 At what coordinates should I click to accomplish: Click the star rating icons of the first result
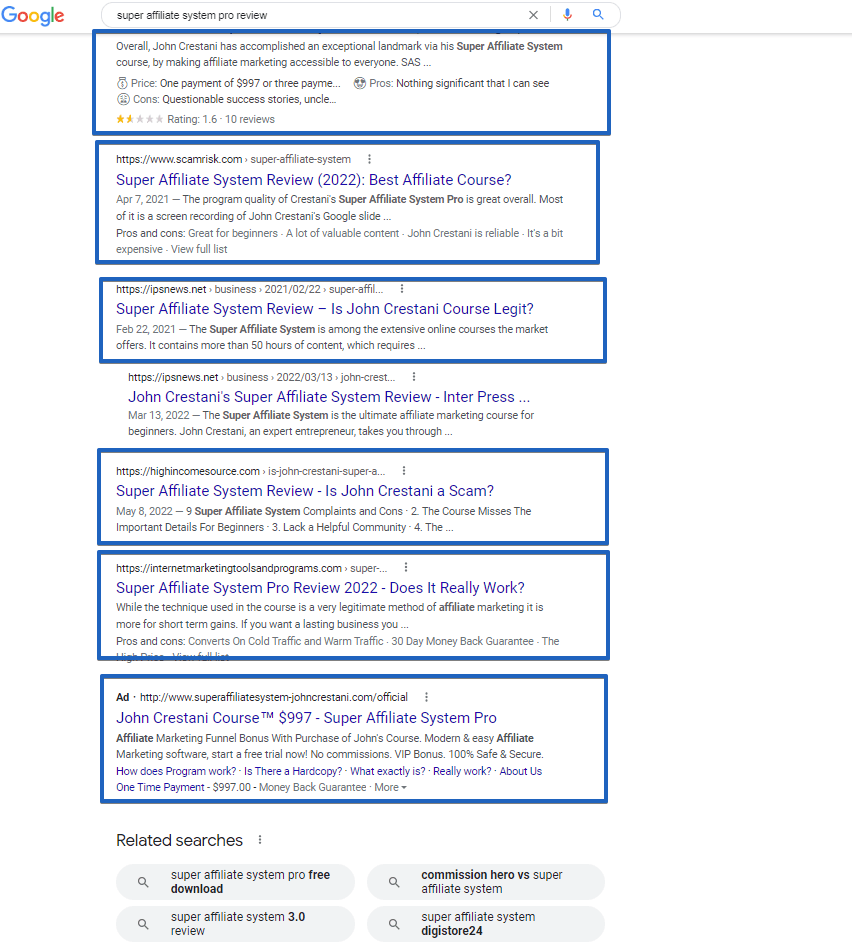click(x=140, y=119)
